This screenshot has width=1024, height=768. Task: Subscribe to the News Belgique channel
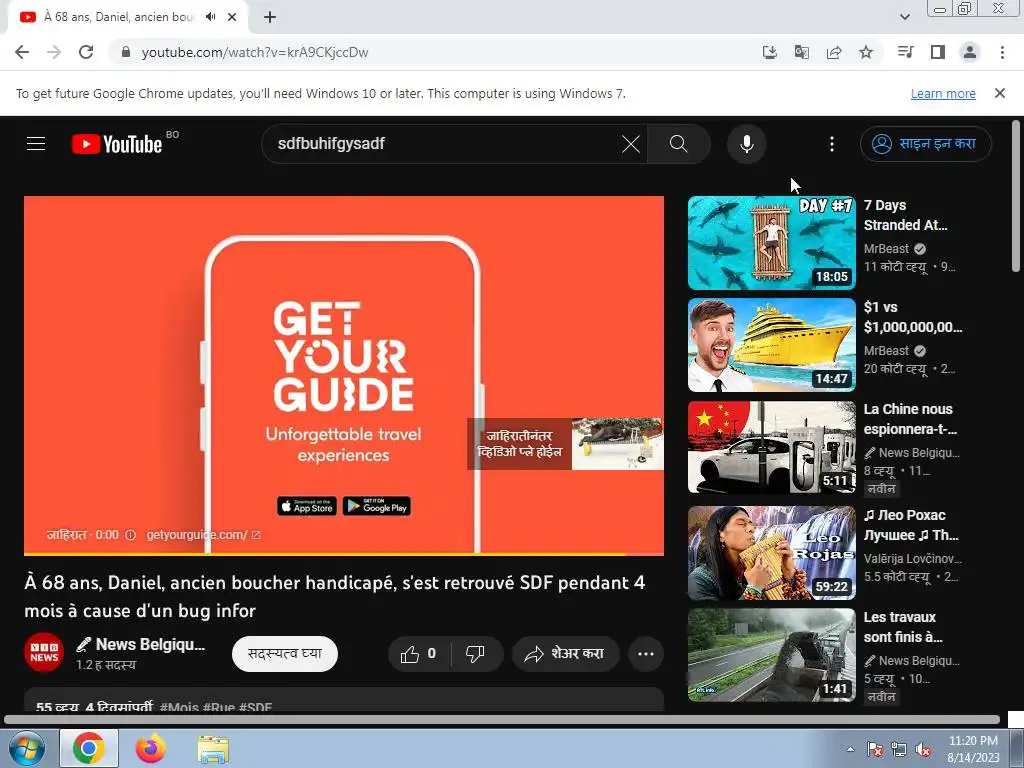285,654
